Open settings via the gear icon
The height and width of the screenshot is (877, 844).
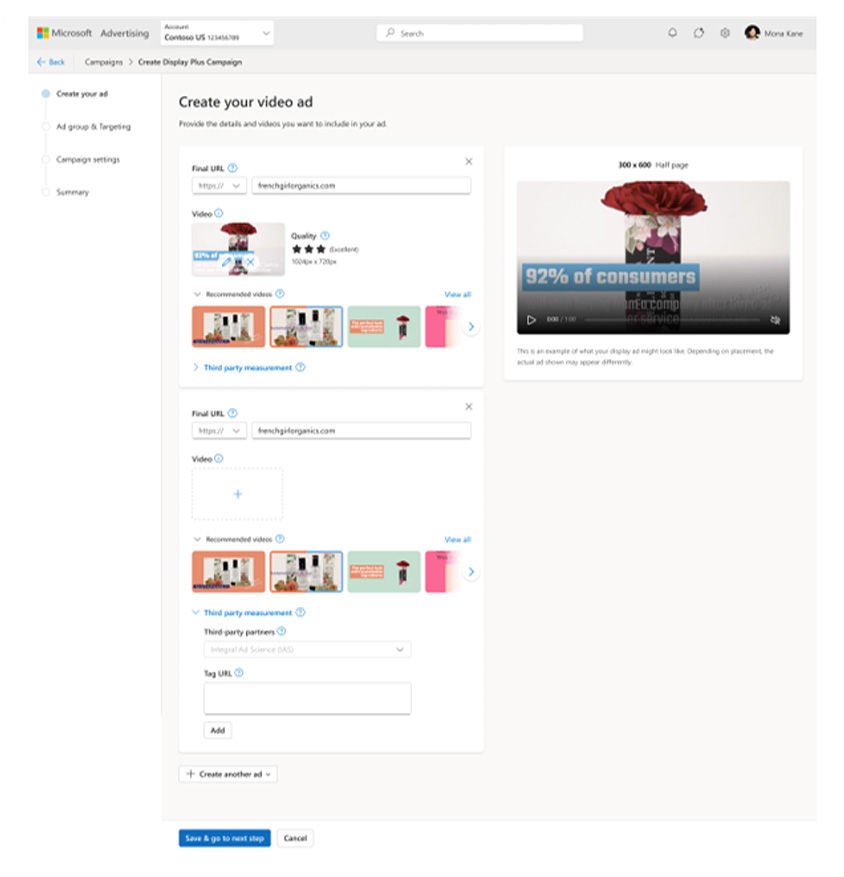point(725,33)
